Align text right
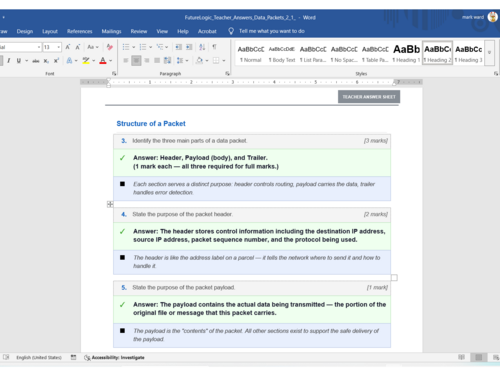 pyautogui.click(x=147, y=61)
